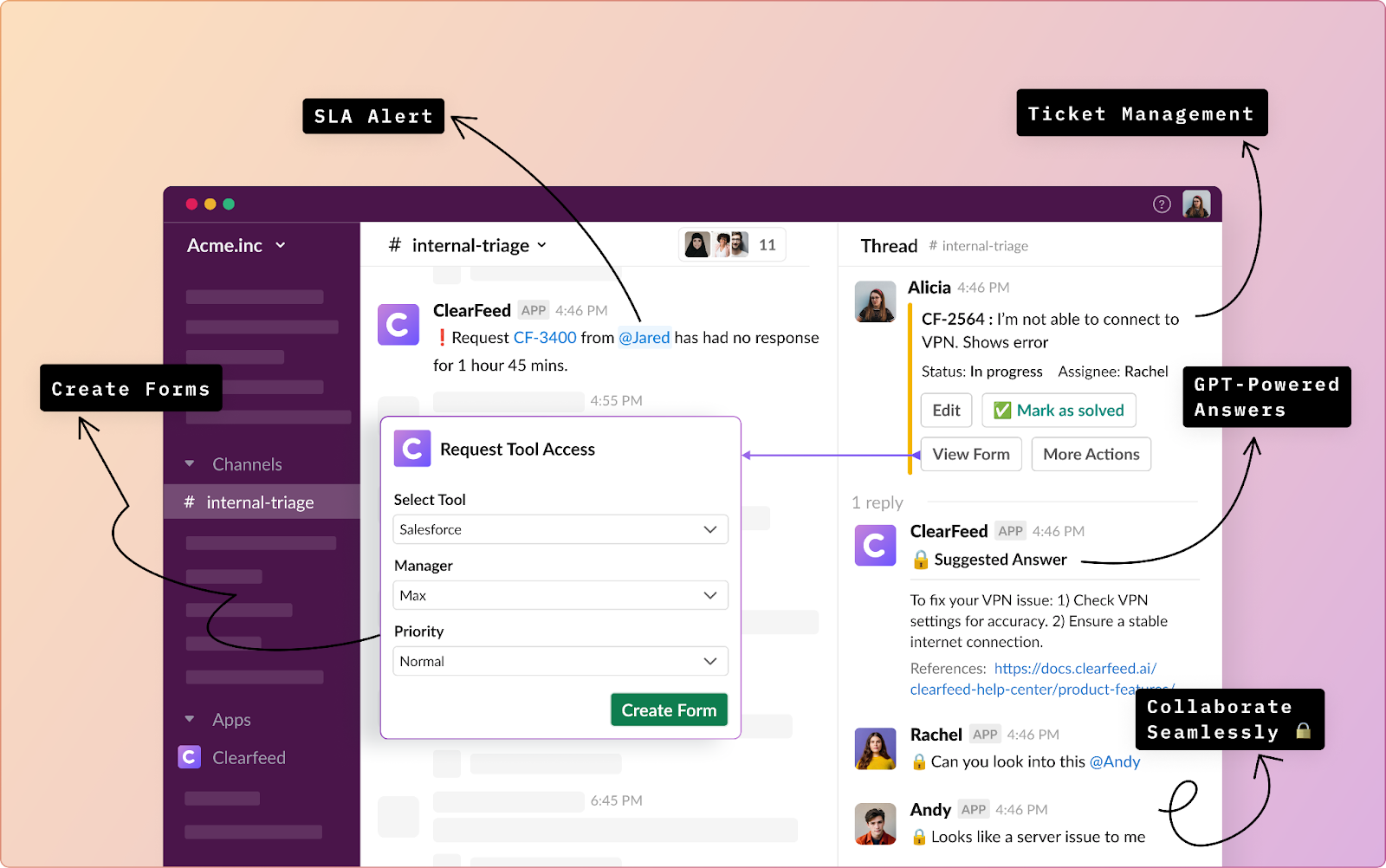Open the docs.clearfeed.ai reference link
Viewport: 1386px width, 868px height.
pyautogui.click(x=1042, y=679)
